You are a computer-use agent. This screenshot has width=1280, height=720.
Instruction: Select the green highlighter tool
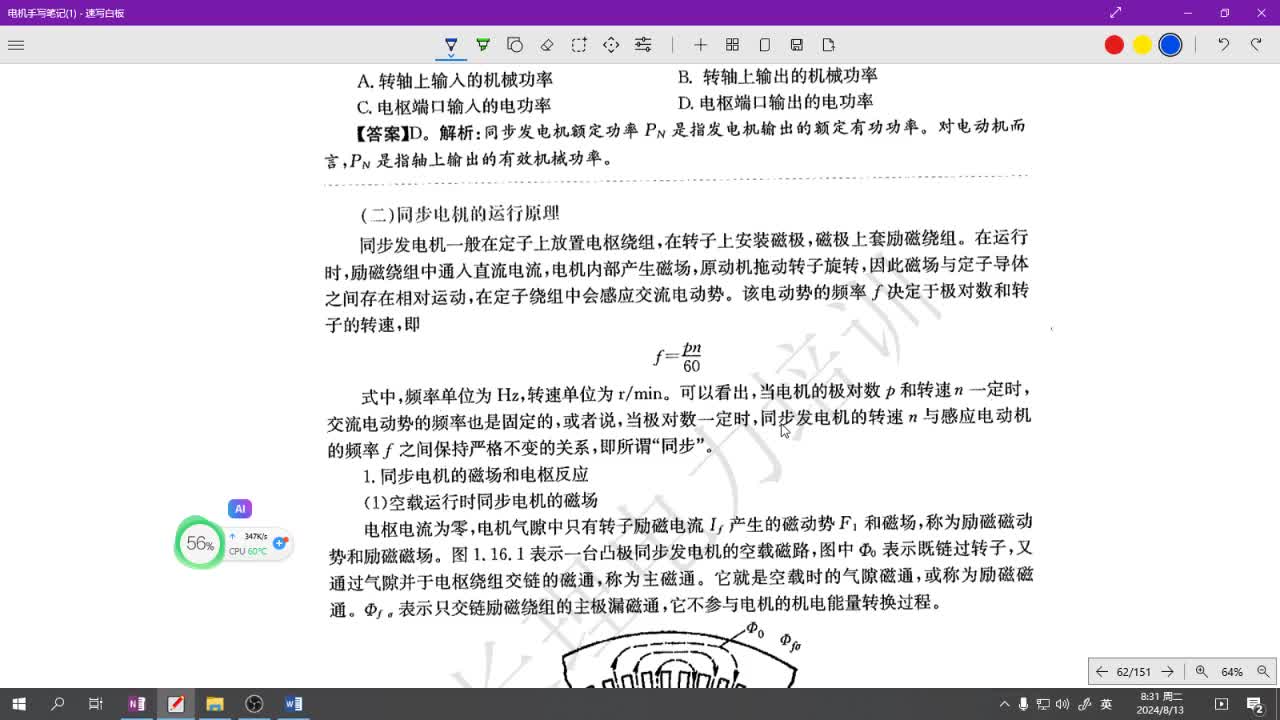[x=483, y=45]
